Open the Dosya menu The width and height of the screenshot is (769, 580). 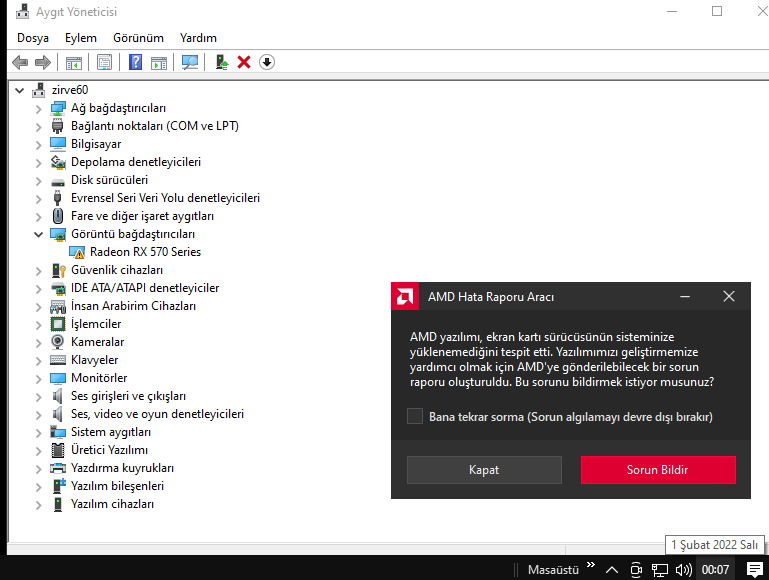point(33,38)
